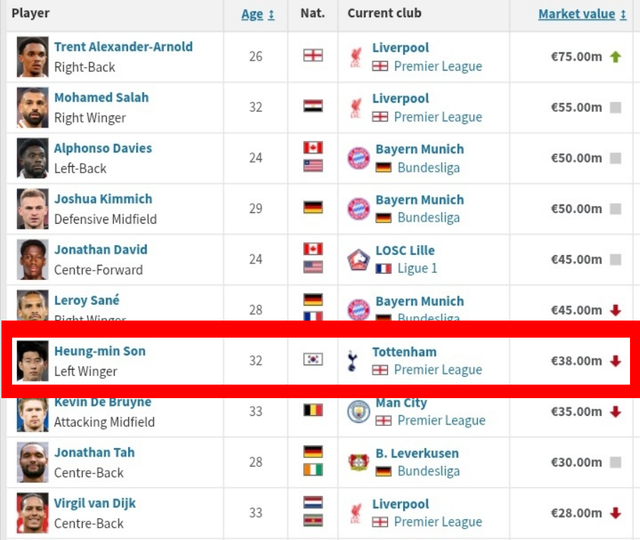Click Virgil van Dijk's player photo
This screenshot has width=640, height=540.
[x=33, y=513]
